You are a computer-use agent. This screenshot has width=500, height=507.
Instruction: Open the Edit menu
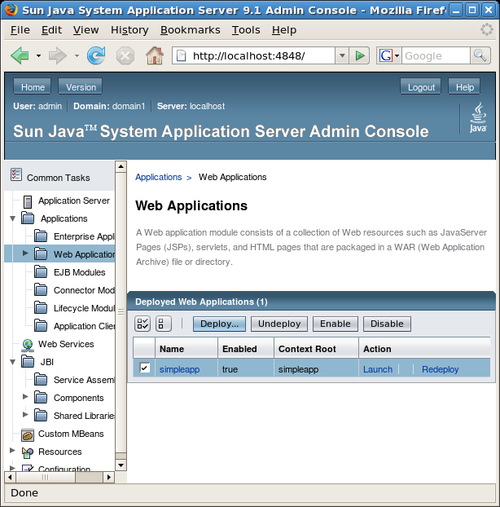click(51, 30)
